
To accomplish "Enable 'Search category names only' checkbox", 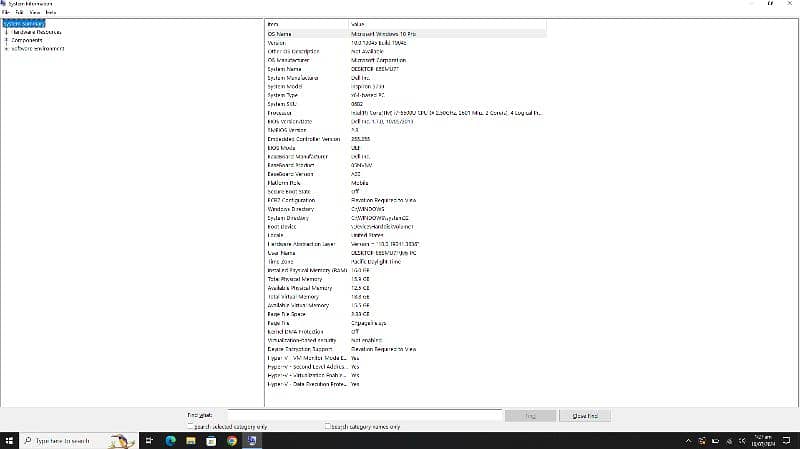I will point(327,426).
